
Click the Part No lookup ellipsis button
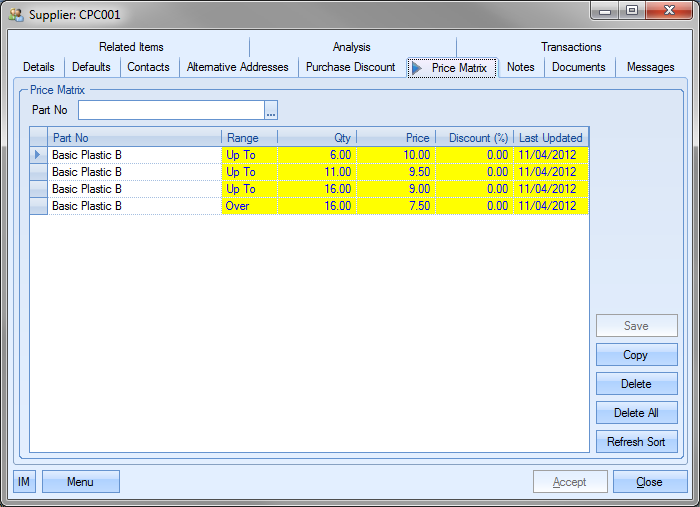(270, 110)
